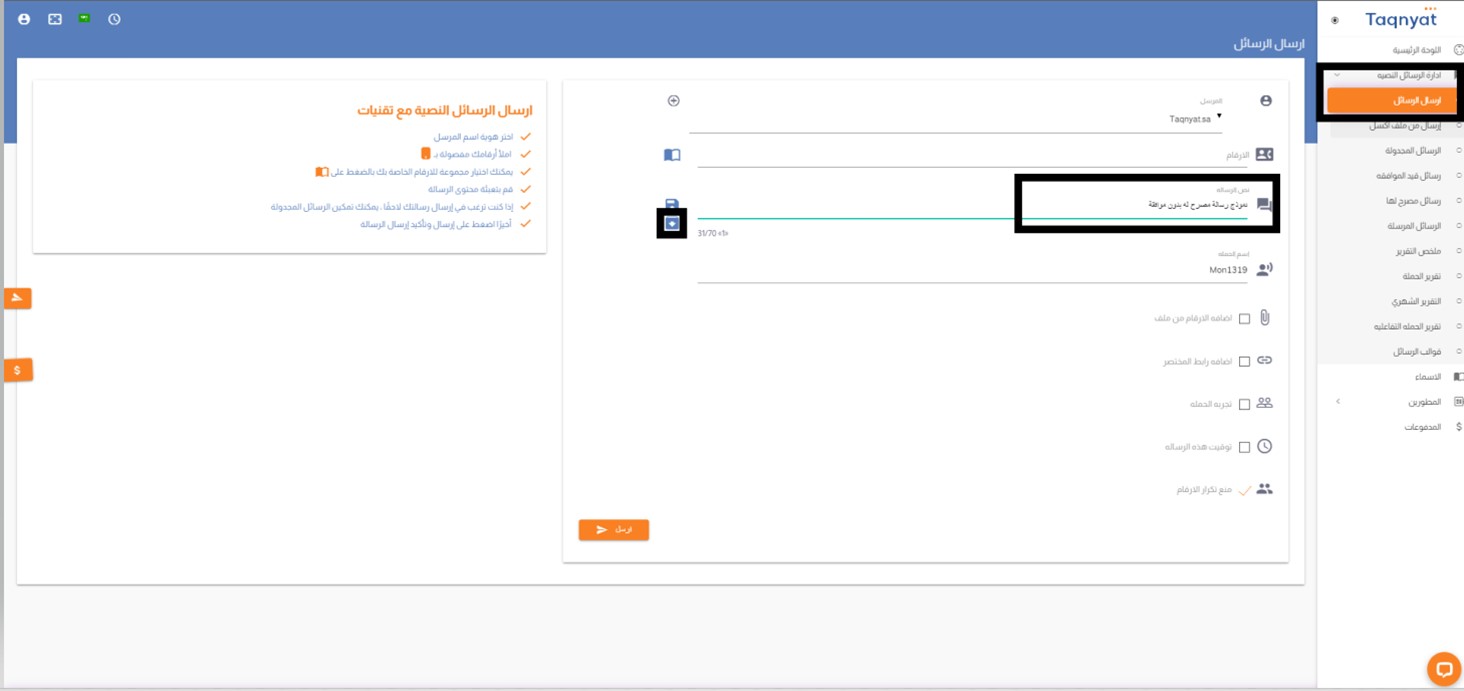Click the user account icon in top bar
The width and height of the screenshot is (1464, 691).
(x=24, y=19)
